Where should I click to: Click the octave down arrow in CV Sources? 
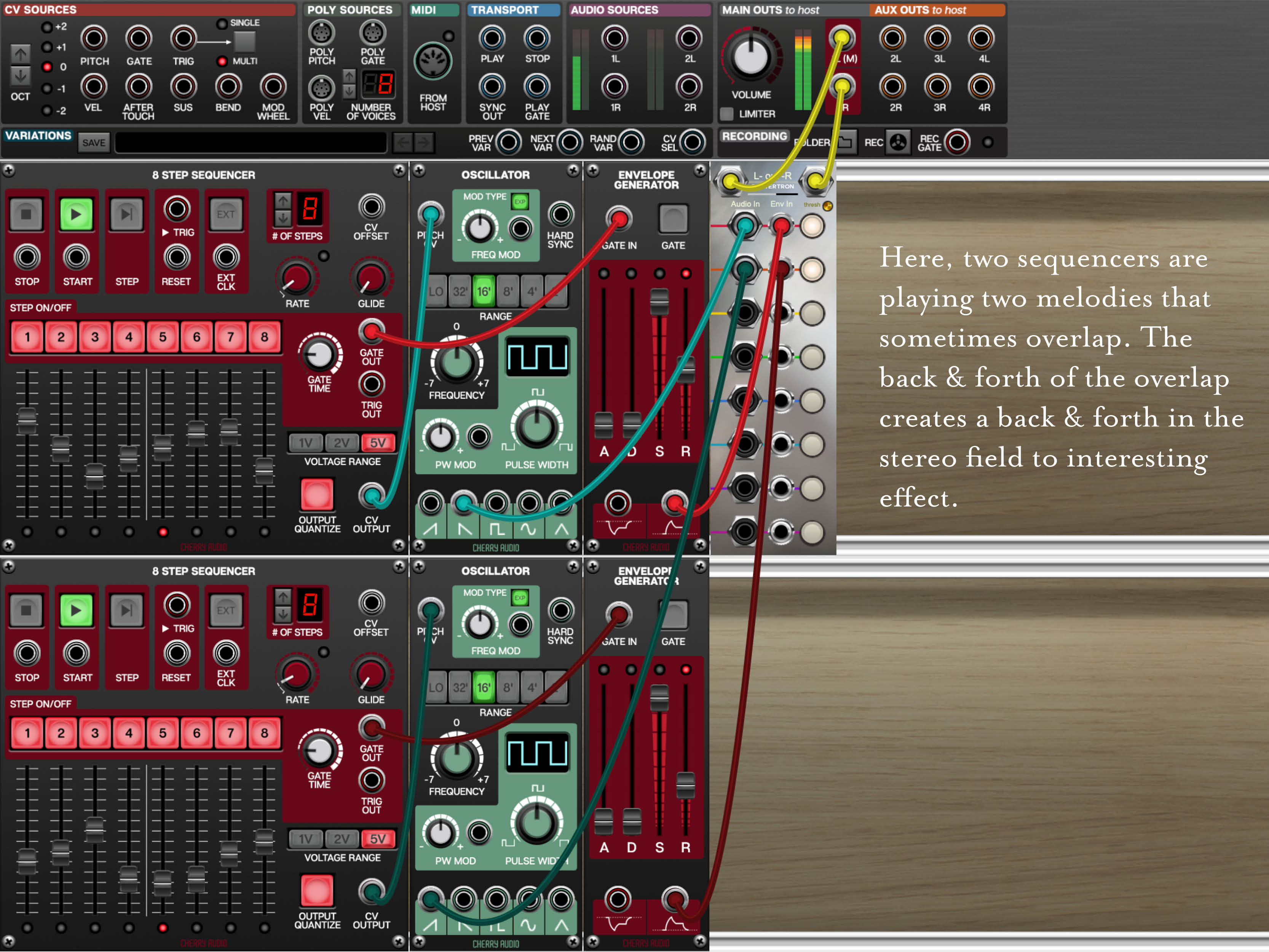pos(21,76)
